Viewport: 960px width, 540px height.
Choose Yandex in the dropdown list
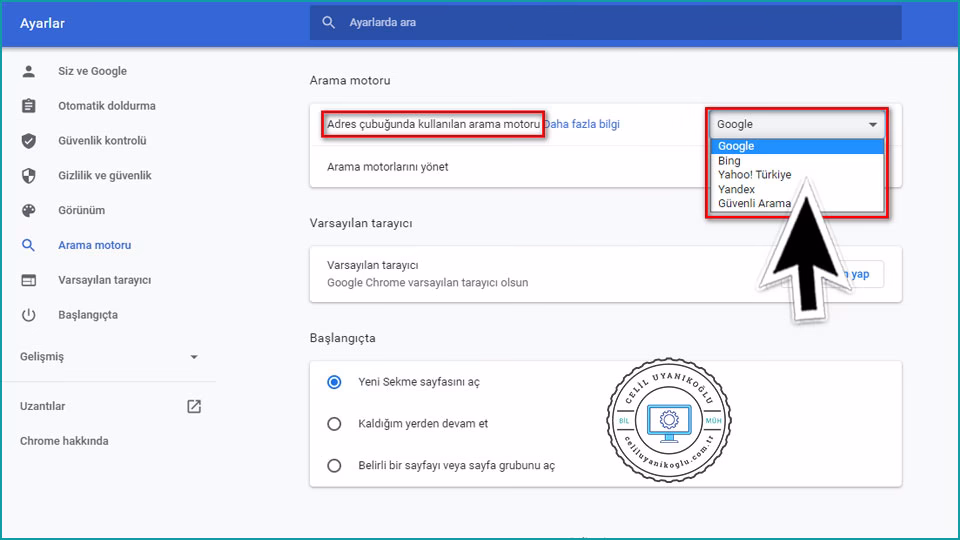point(797,190)
